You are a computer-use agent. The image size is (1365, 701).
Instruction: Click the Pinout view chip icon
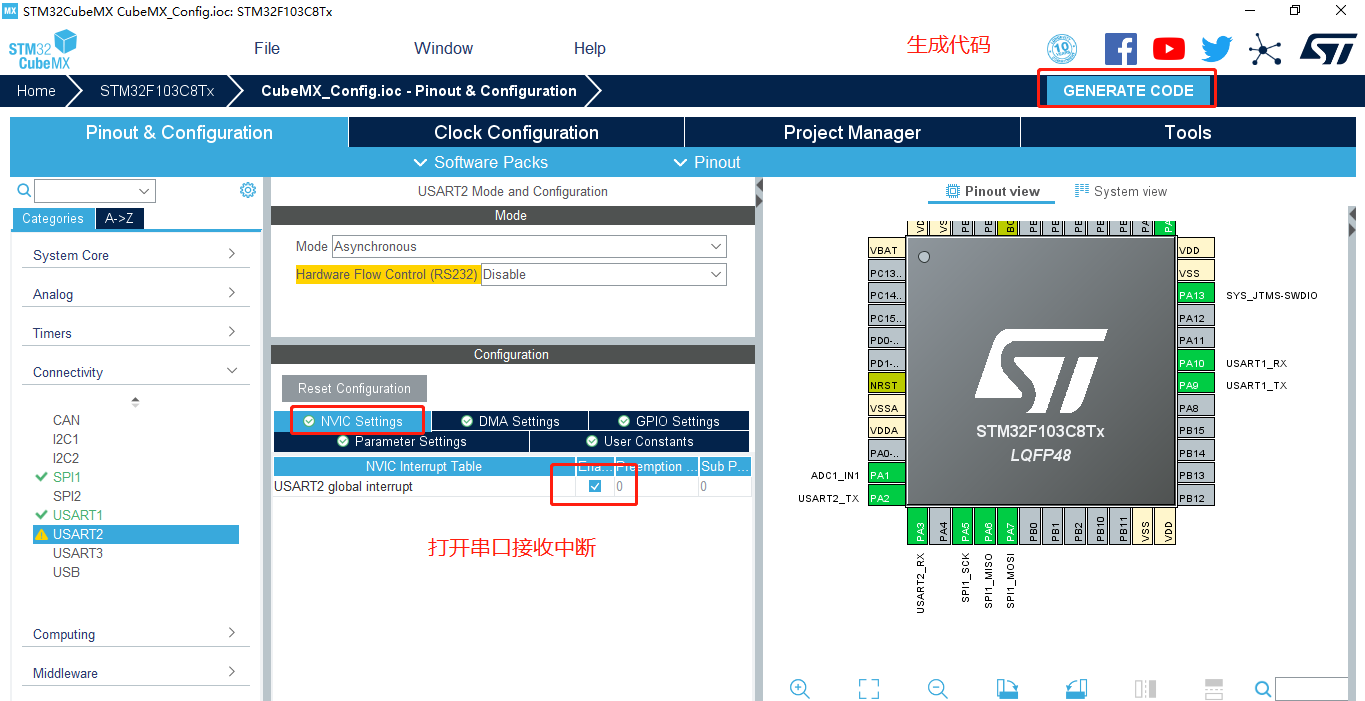(953, 191)
